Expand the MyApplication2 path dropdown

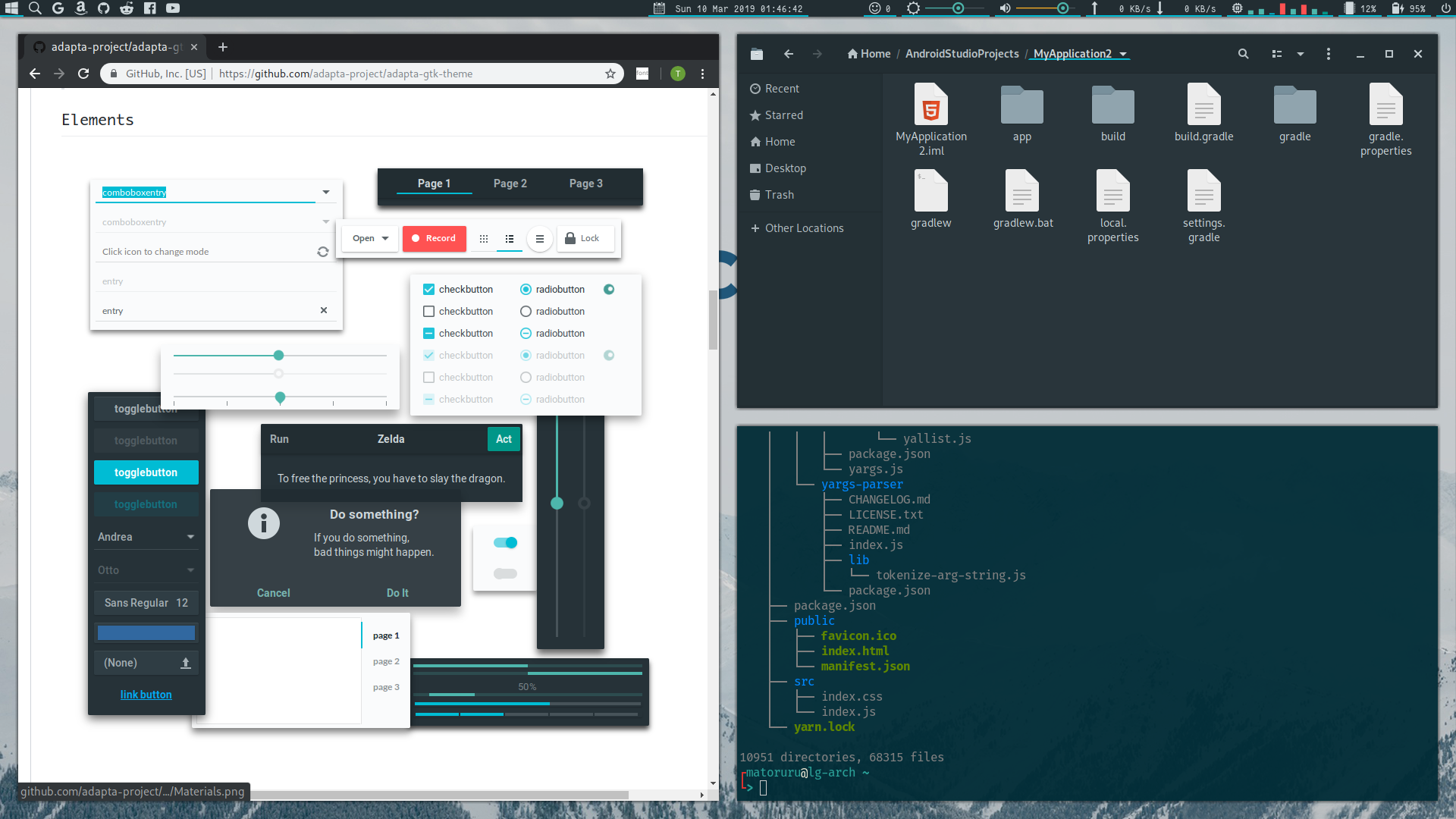click(x=1123, y=54)
